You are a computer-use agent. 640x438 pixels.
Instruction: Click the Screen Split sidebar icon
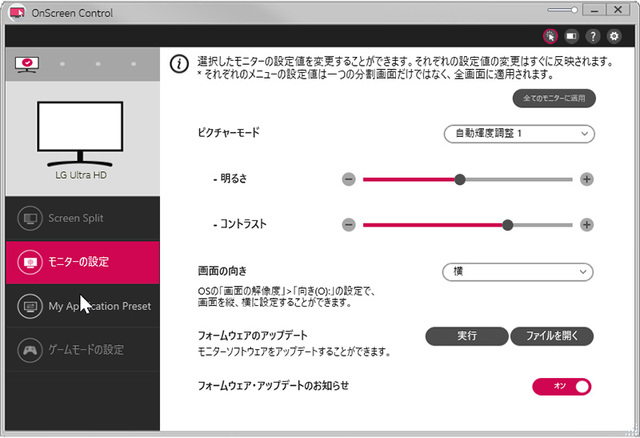pyautogui.click(x=30, y=218)
